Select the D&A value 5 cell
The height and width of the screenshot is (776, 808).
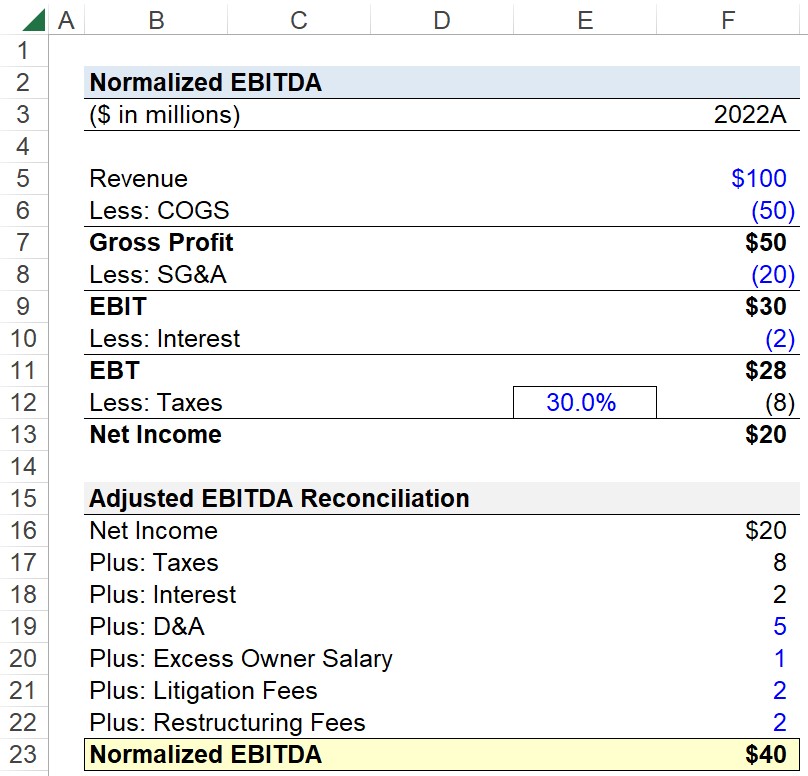(728, 627)
